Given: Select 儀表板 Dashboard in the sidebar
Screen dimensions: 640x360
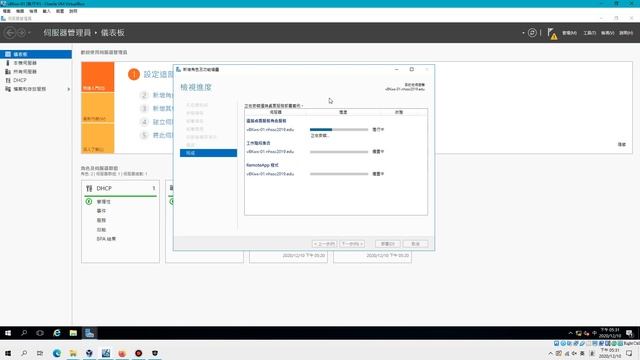Looking at the screenshot, I should tap(36, 54).
